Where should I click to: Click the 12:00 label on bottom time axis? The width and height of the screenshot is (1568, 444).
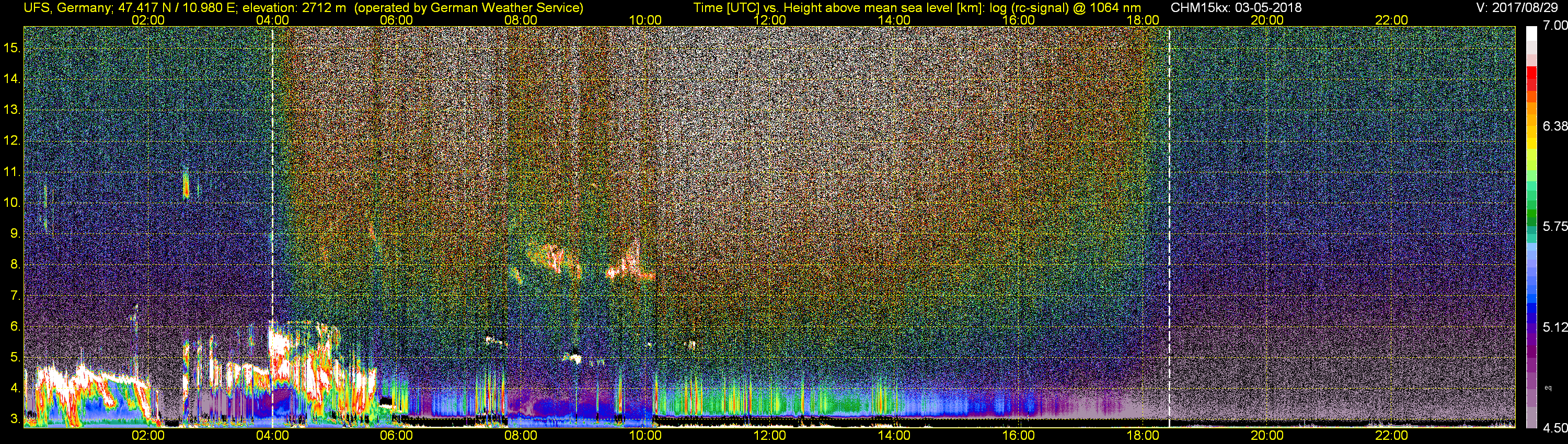[x=769, y=436]
